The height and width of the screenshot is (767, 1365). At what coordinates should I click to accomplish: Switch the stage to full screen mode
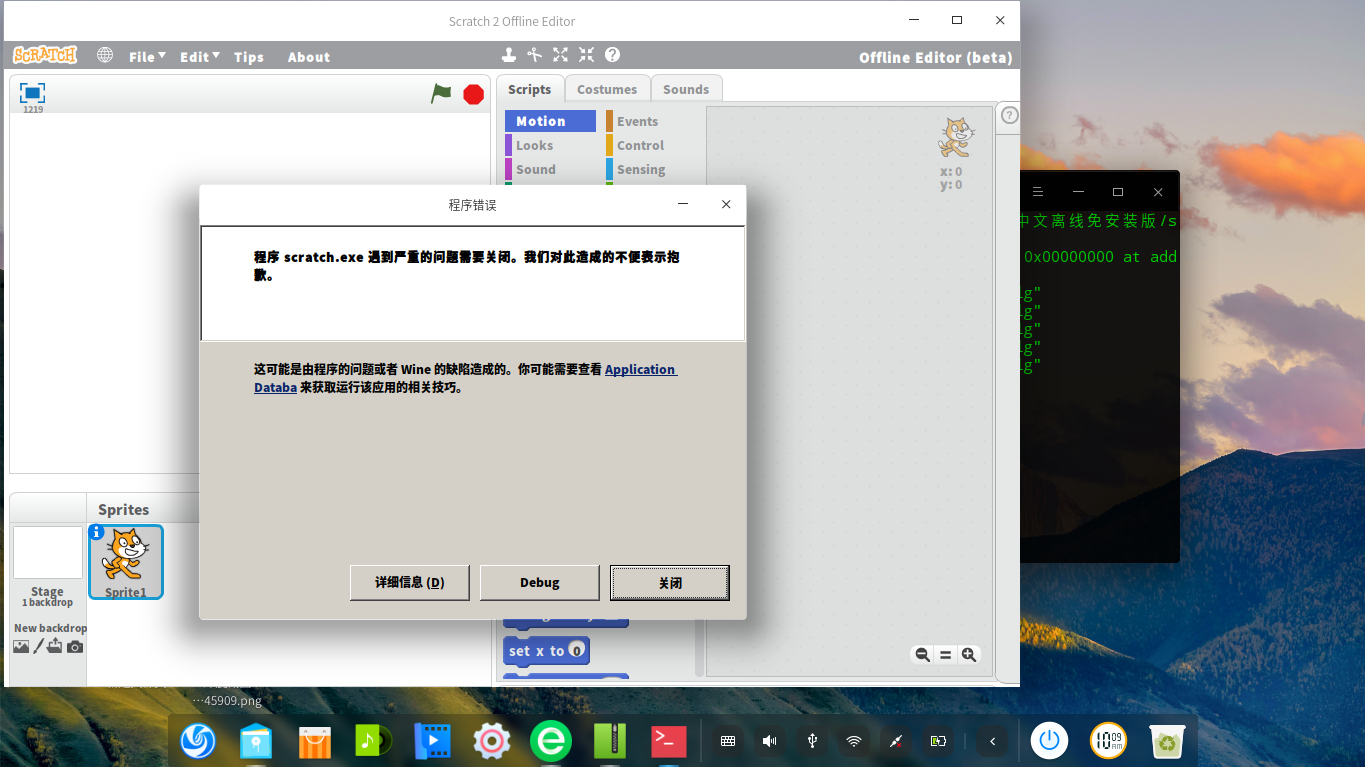pos(32,93)
